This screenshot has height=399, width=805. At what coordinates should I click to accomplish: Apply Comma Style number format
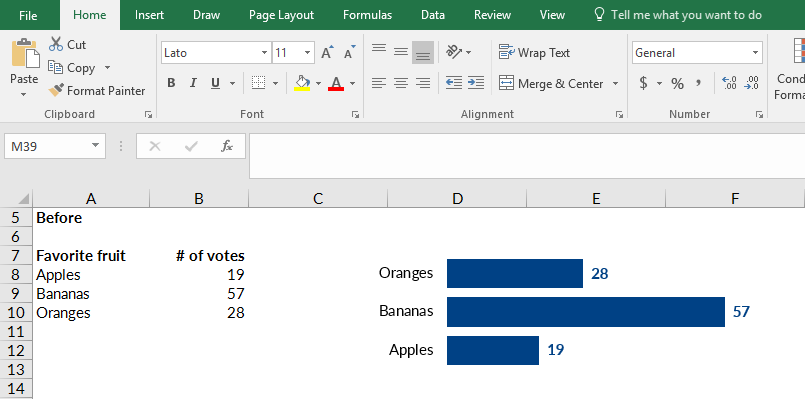698,82
